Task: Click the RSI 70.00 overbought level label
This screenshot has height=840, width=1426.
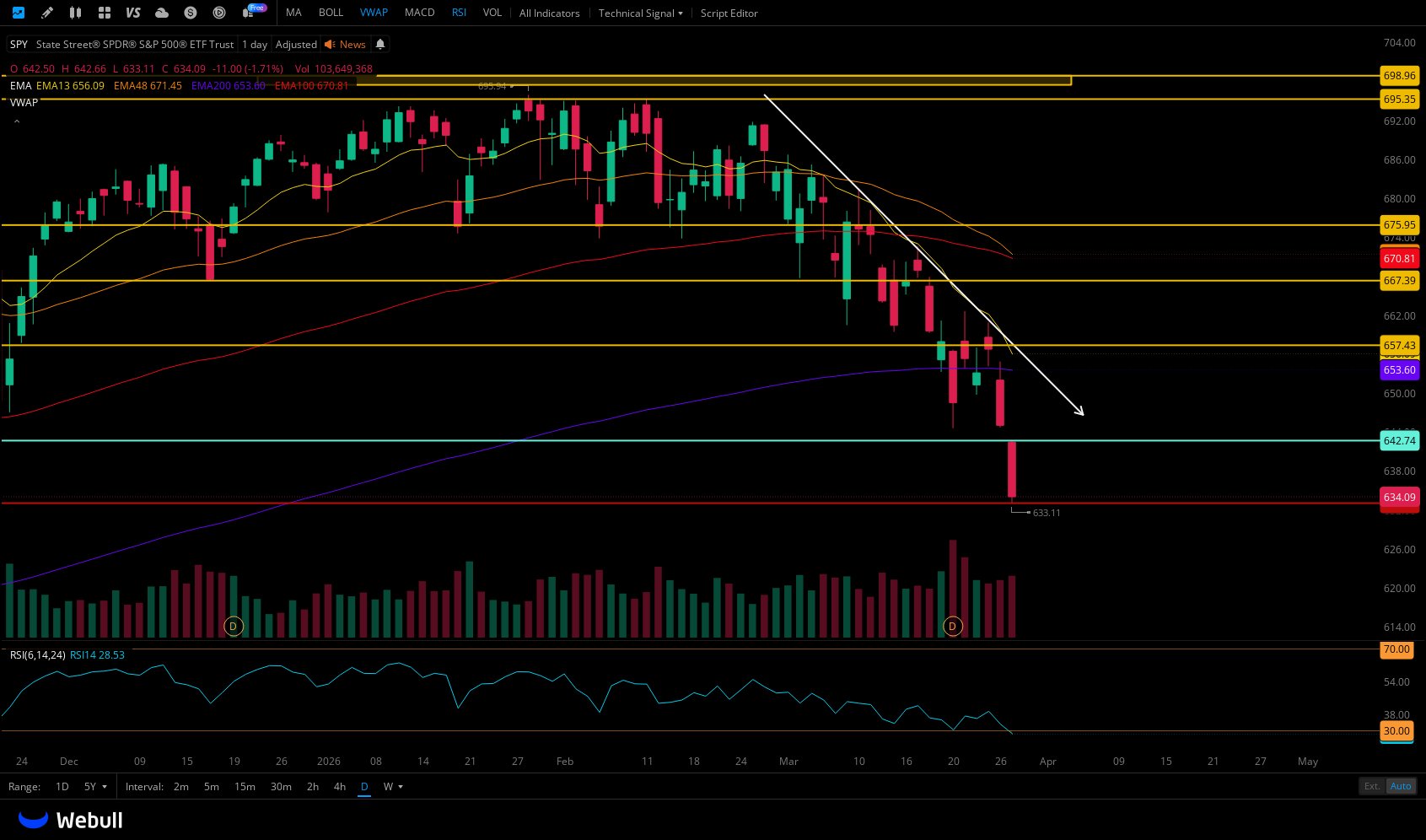Action: click(1396, 649)
